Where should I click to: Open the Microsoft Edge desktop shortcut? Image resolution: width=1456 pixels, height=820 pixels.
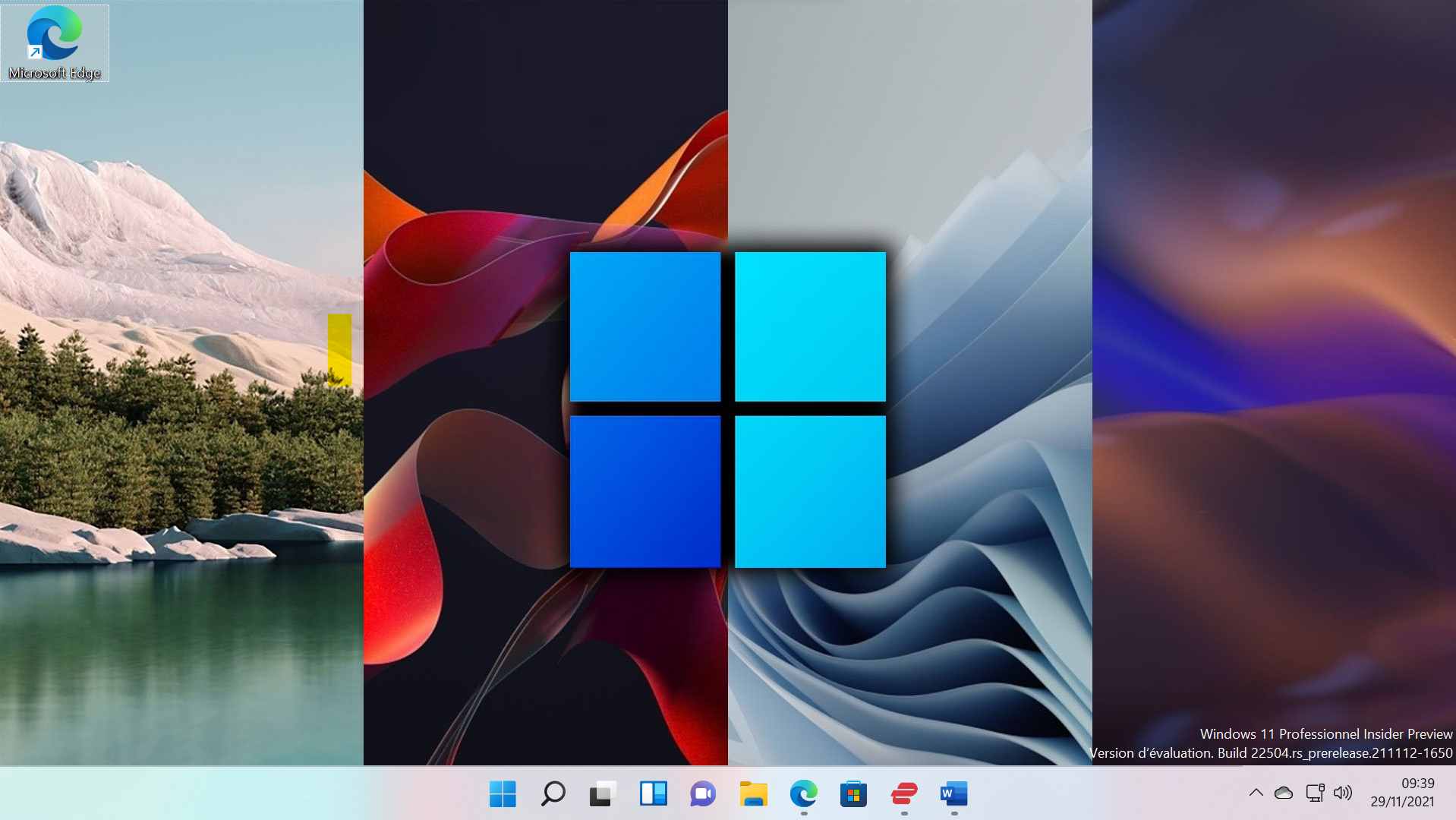(x=55, y=43)
